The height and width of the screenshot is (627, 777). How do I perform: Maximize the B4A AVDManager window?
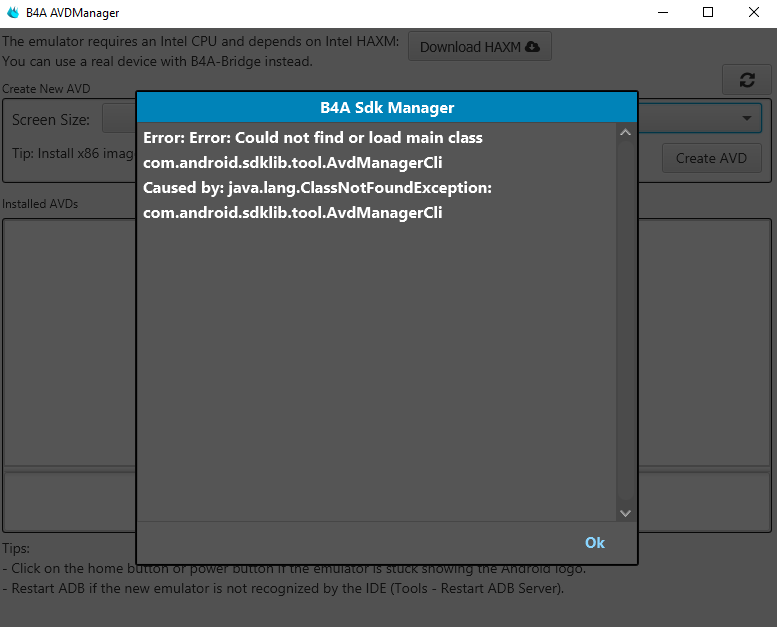click(708, 12)
